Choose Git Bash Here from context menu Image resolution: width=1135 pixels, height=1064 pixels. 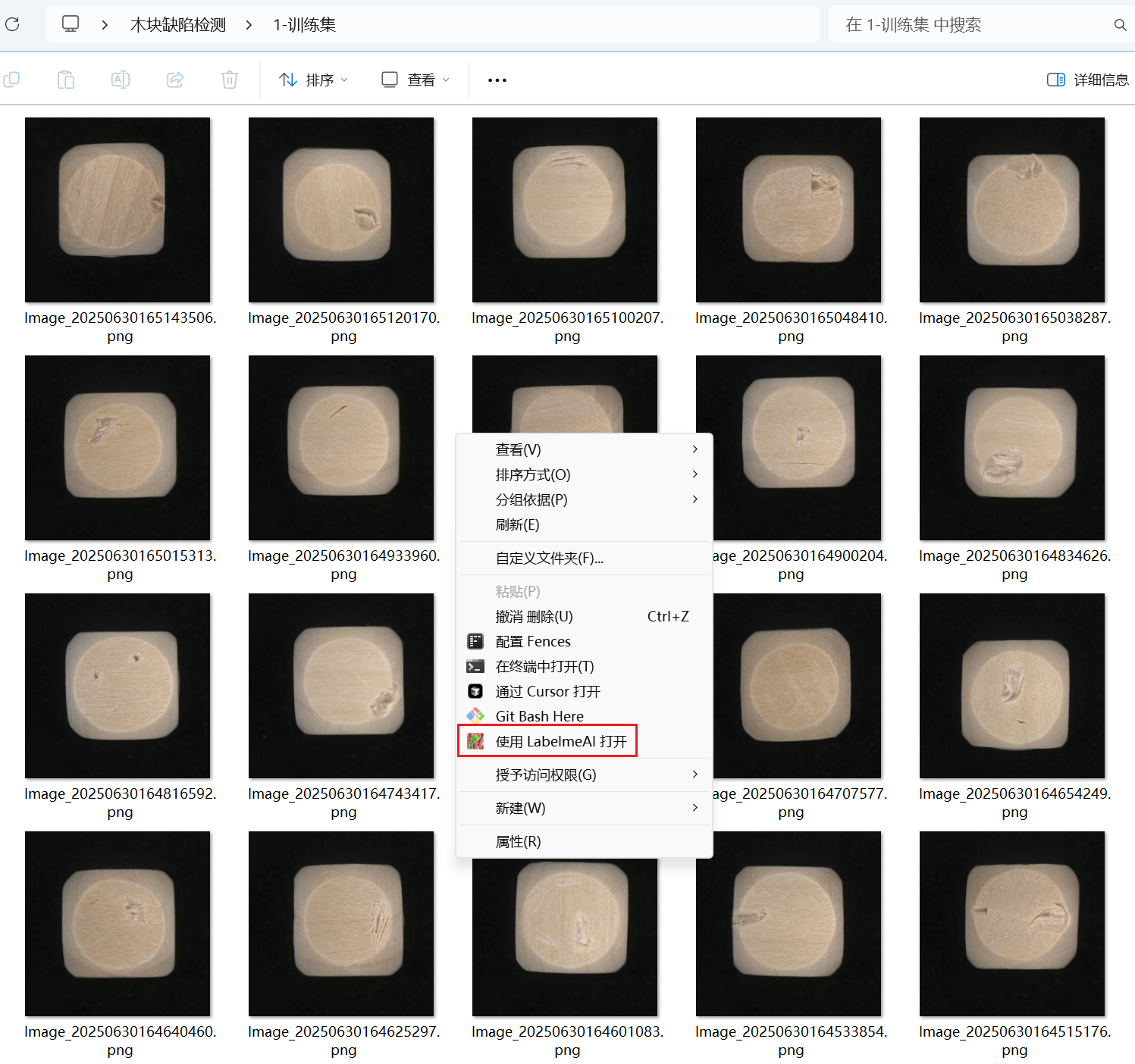click(x=539, y=716)
